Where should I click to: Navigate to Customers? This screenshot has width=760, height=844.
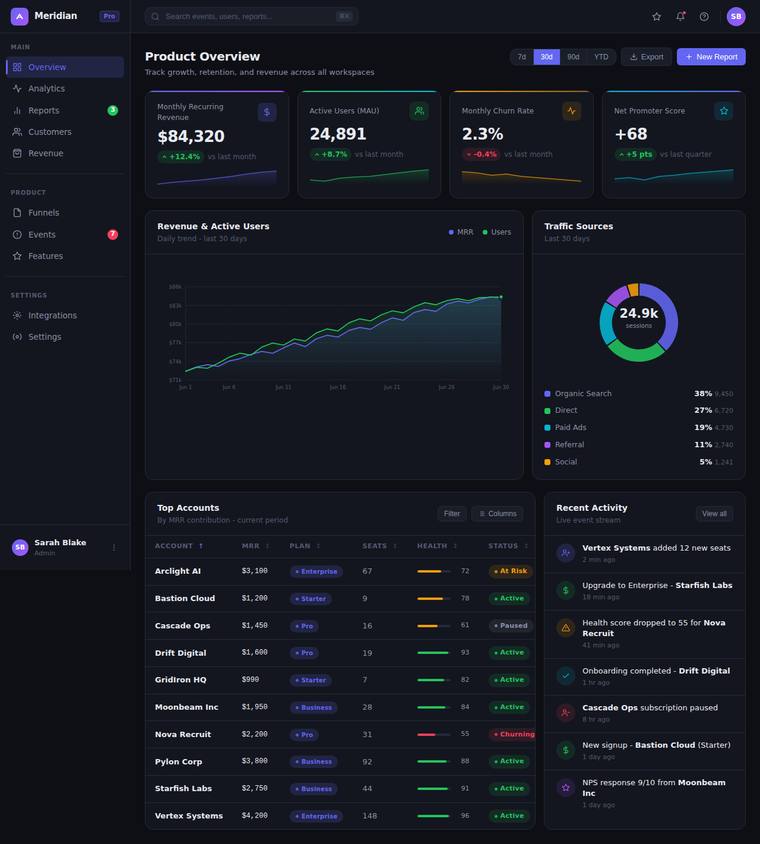[x=65, y=132]
